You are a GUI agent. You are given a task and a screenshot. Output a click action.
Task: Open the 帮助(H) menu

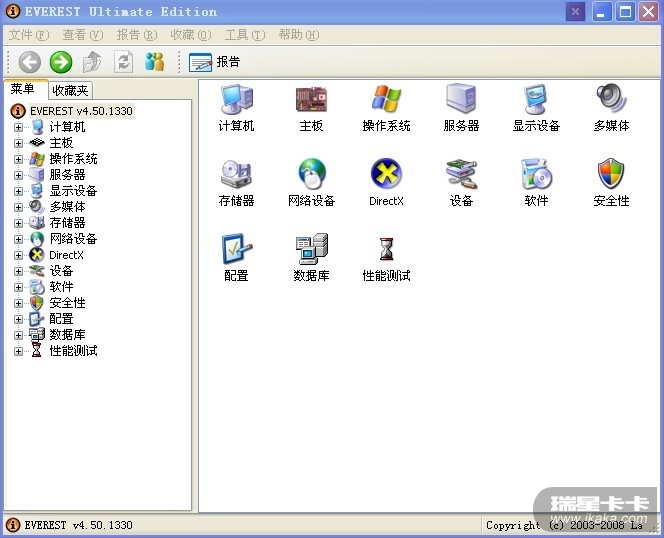coord(299,35)
